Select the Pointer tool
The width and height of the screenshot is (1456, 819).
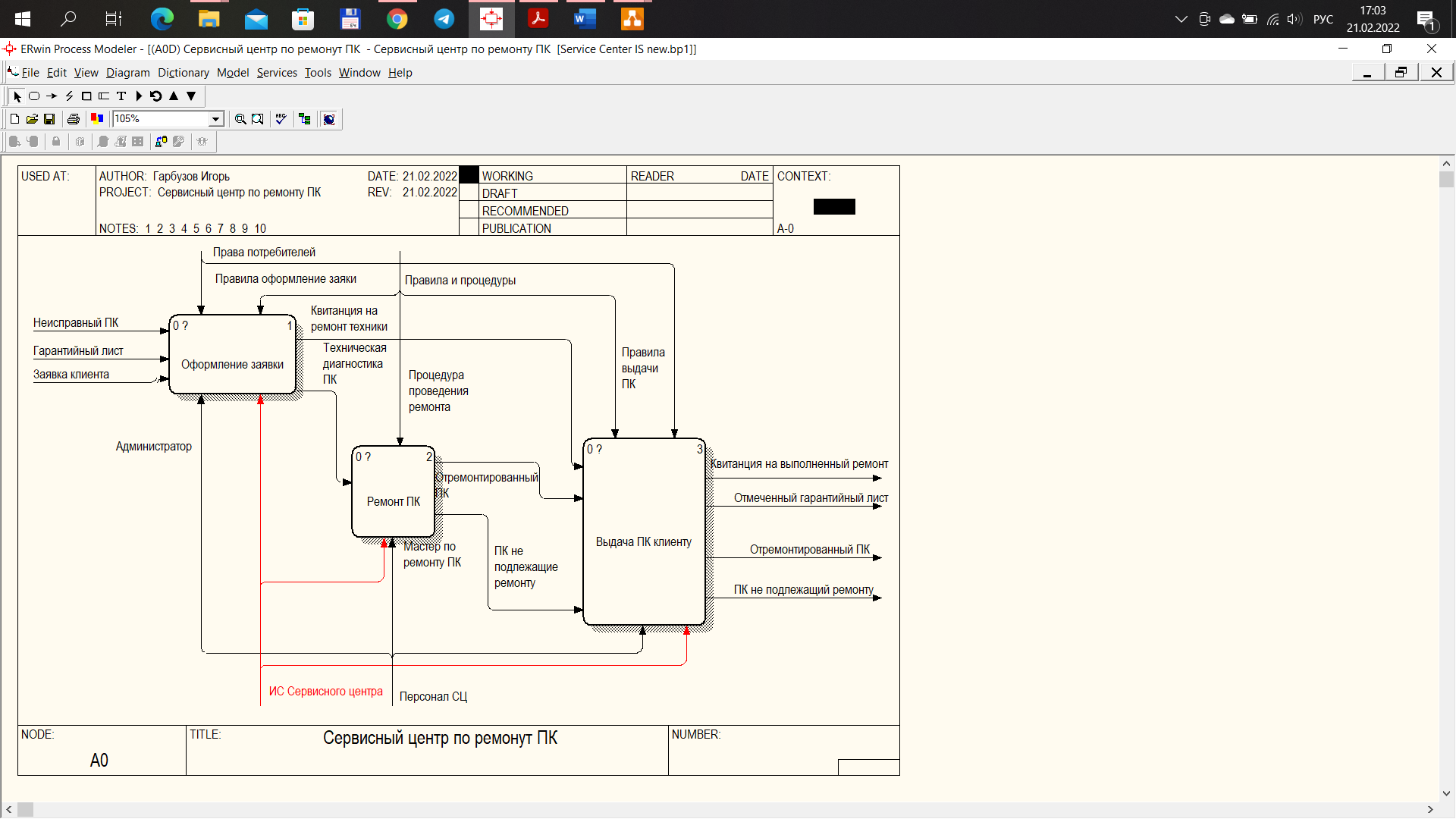[17, 96]
